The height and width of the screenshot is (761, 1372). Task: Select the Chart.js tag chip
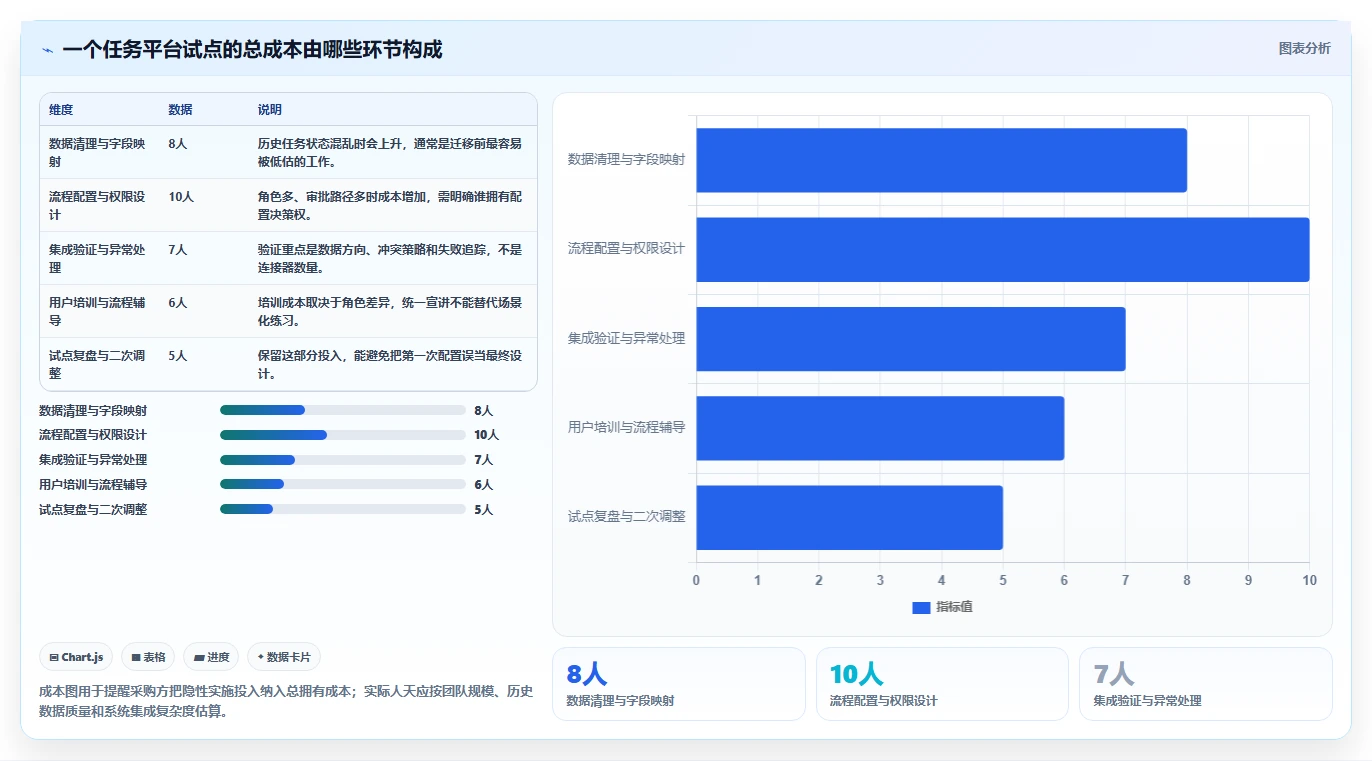tap(77, 657)
